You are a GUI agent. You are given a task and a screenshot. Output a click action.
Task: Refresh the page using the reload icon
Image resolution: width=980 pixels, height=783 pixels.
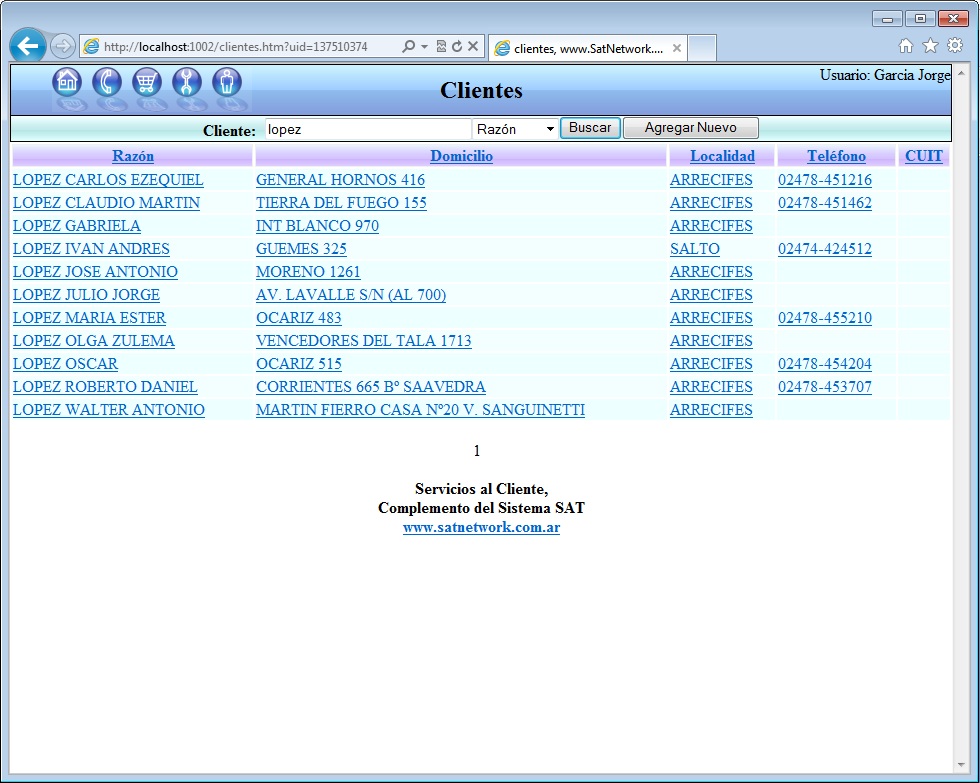[x=457, y=47]
